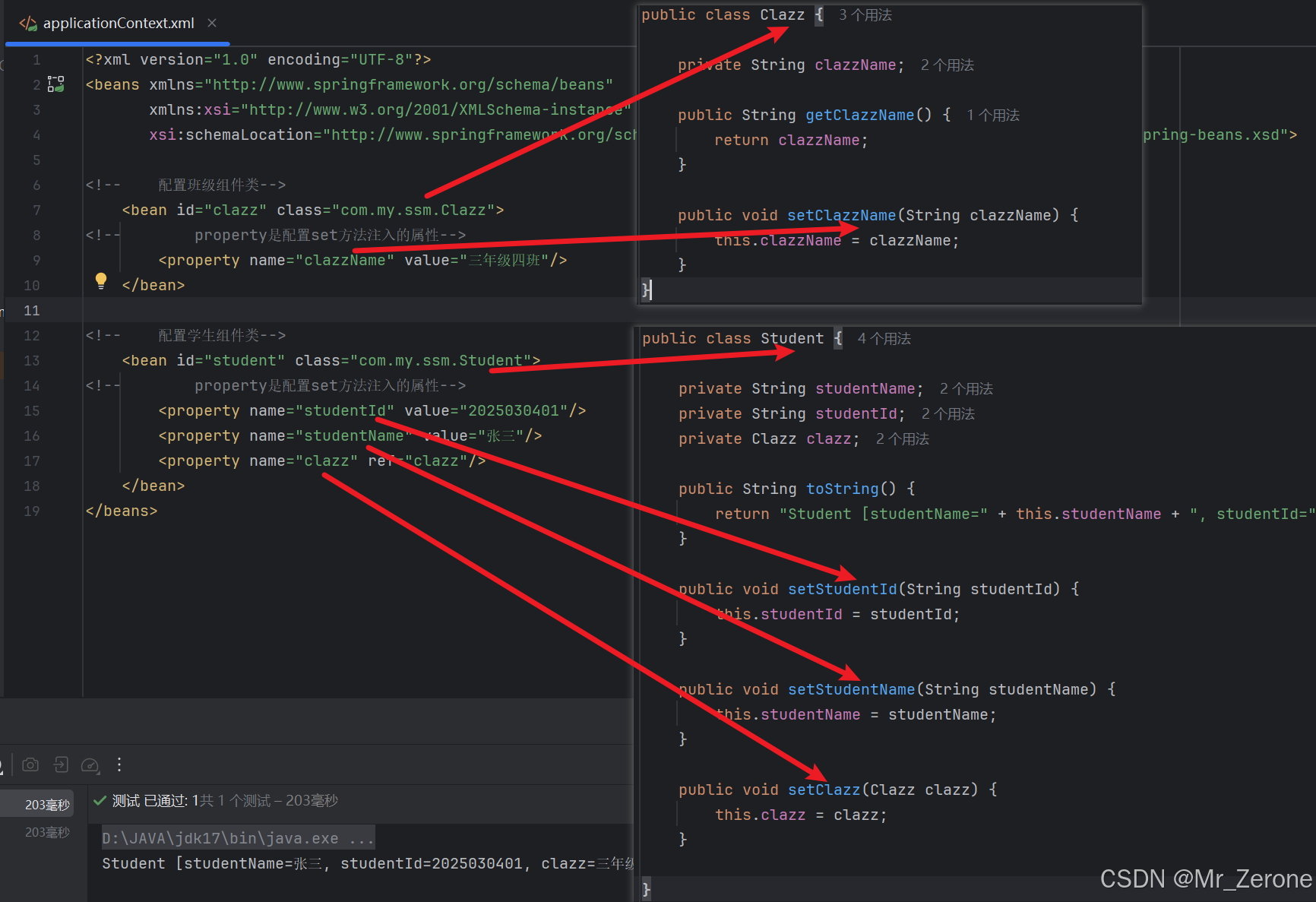The width and height of the screenshot is (1316, 902).
Task: Click the 4 个用法 hint on class Student
Action: pyautogui.click(x=884, y=339)
